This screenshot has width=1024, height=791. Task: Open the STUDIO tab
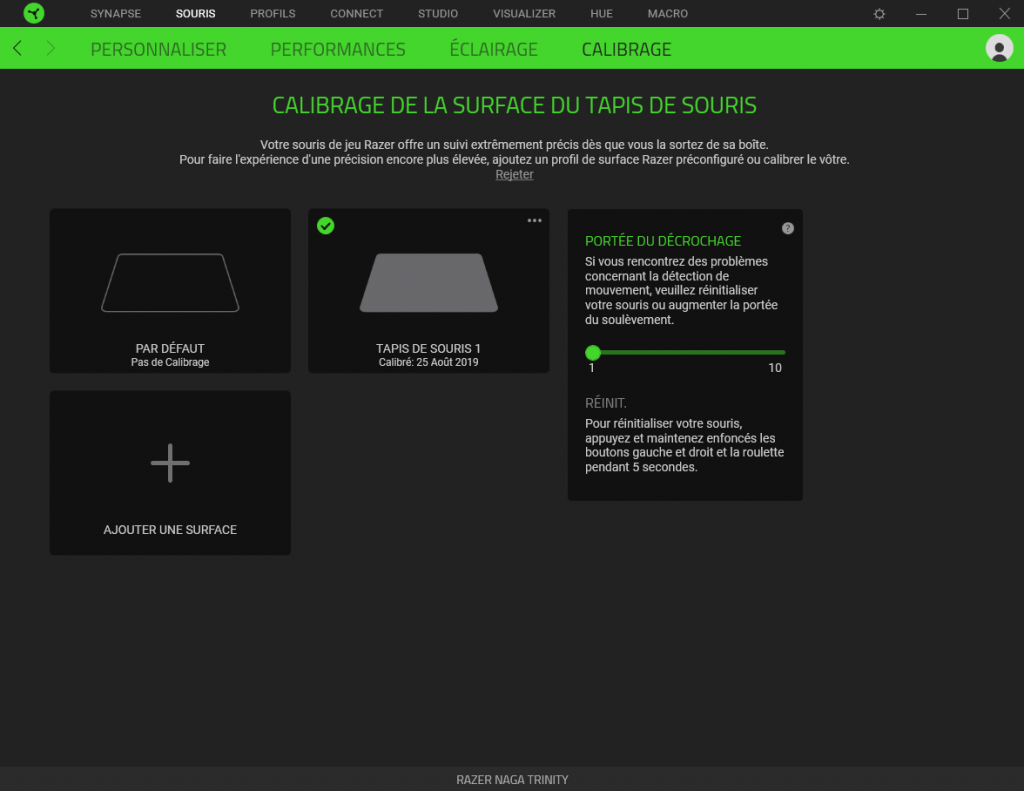438,14
